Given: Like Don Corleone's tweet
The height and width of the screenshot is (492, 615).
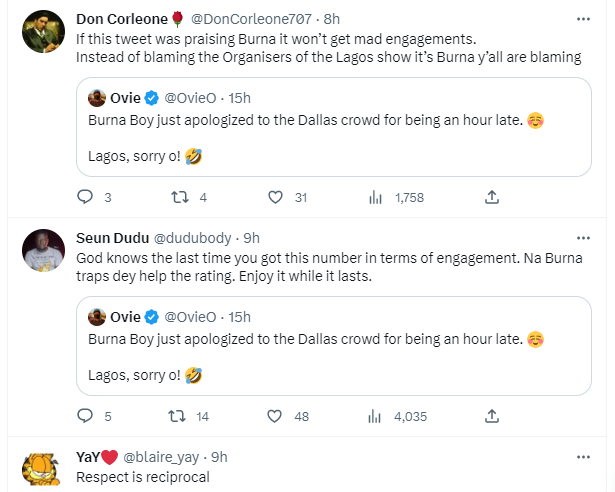Looking at the screenshot, I should [274, 198].
